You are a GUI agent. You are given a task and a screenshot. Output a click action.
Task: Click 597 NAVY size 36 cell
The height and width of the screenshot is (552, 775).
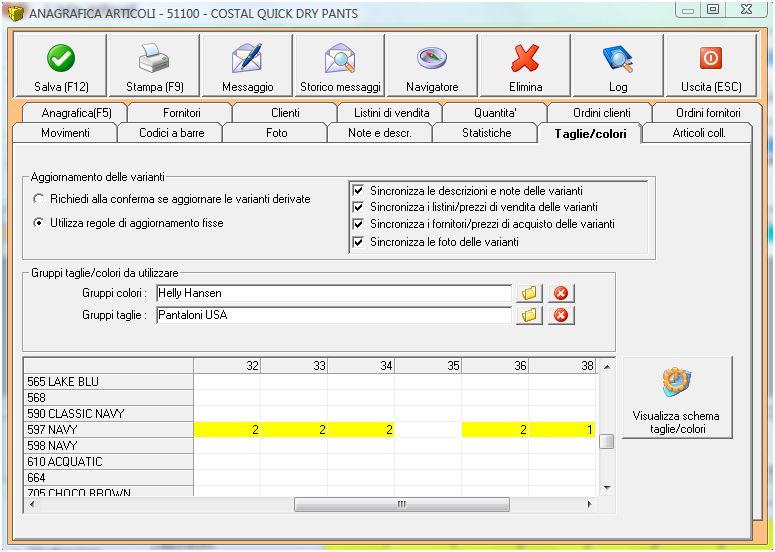495,429
